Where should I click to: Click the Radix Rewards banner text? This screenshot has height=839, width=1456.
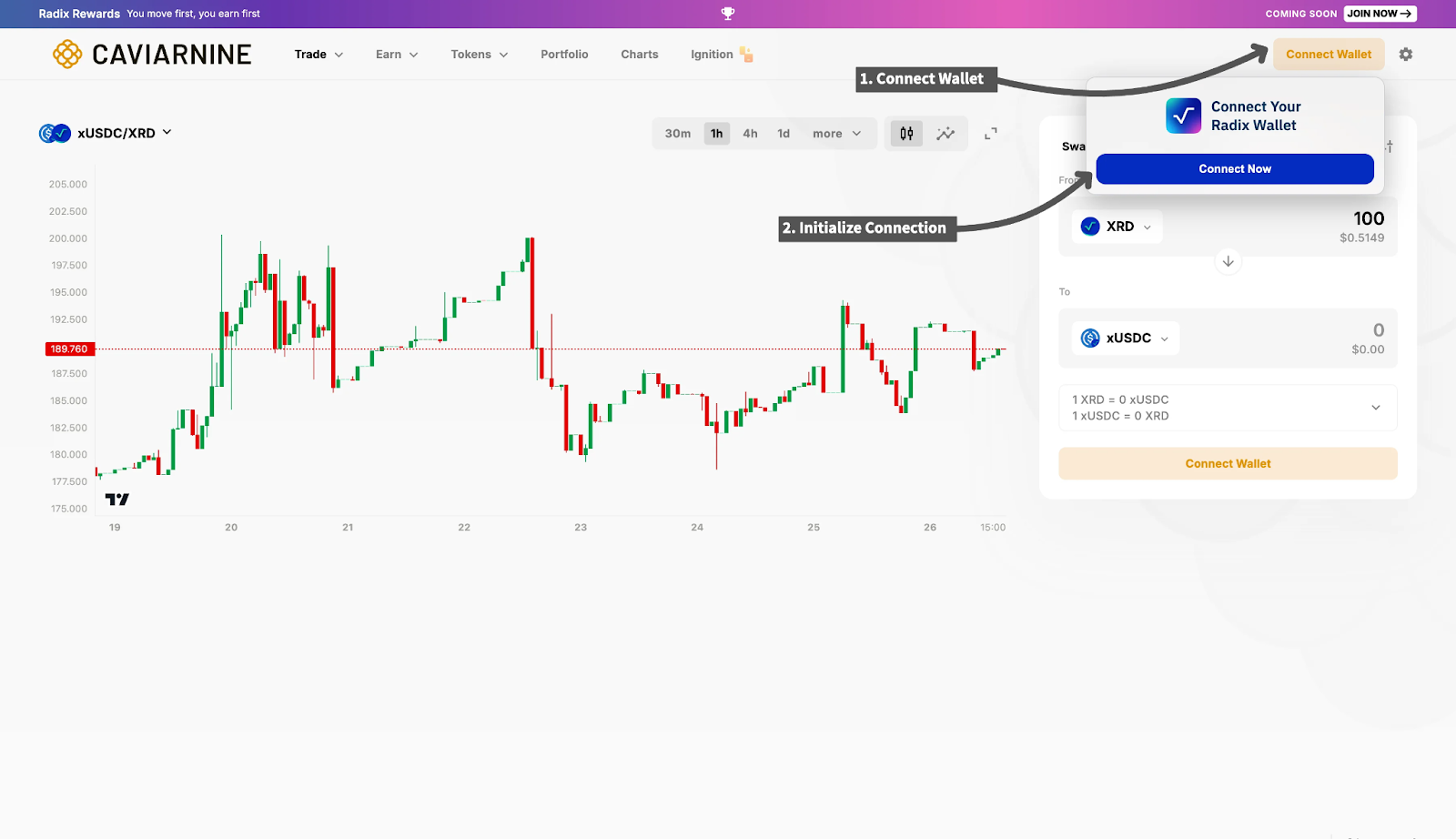(x=79, y=14)
